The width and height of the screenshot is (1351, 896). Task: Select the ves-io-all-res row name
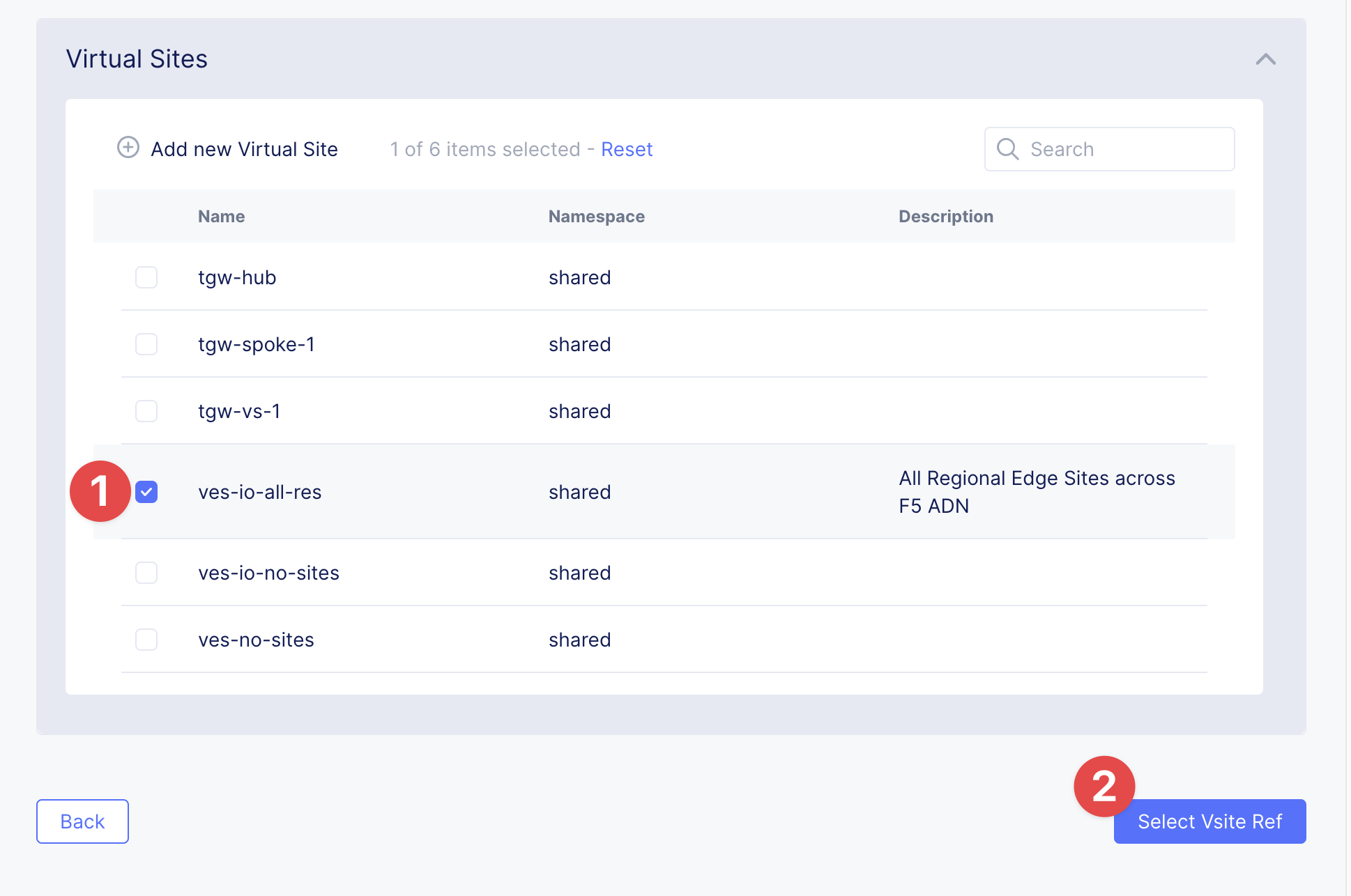[259, 492]
